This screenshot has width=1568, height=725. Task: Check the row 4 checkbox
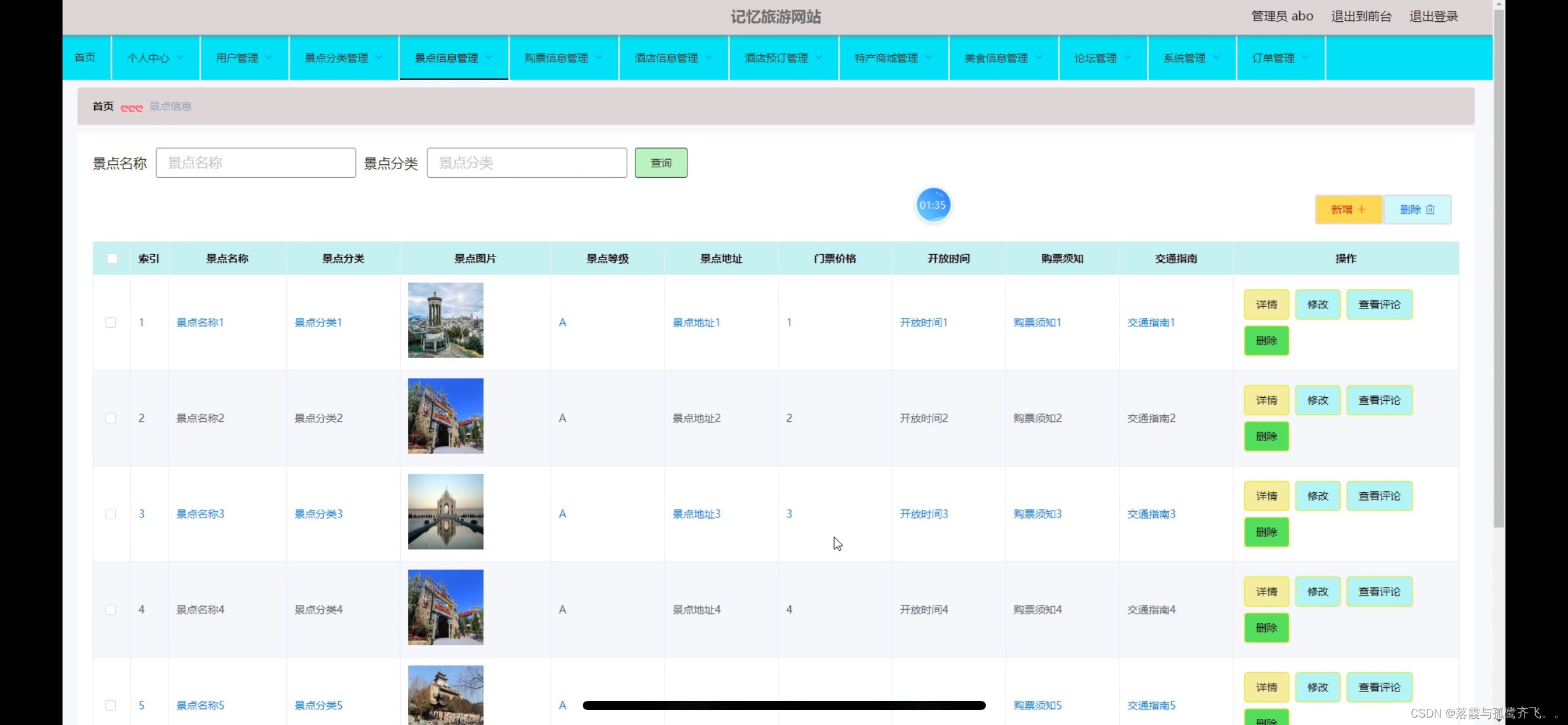tap(111, 610)
